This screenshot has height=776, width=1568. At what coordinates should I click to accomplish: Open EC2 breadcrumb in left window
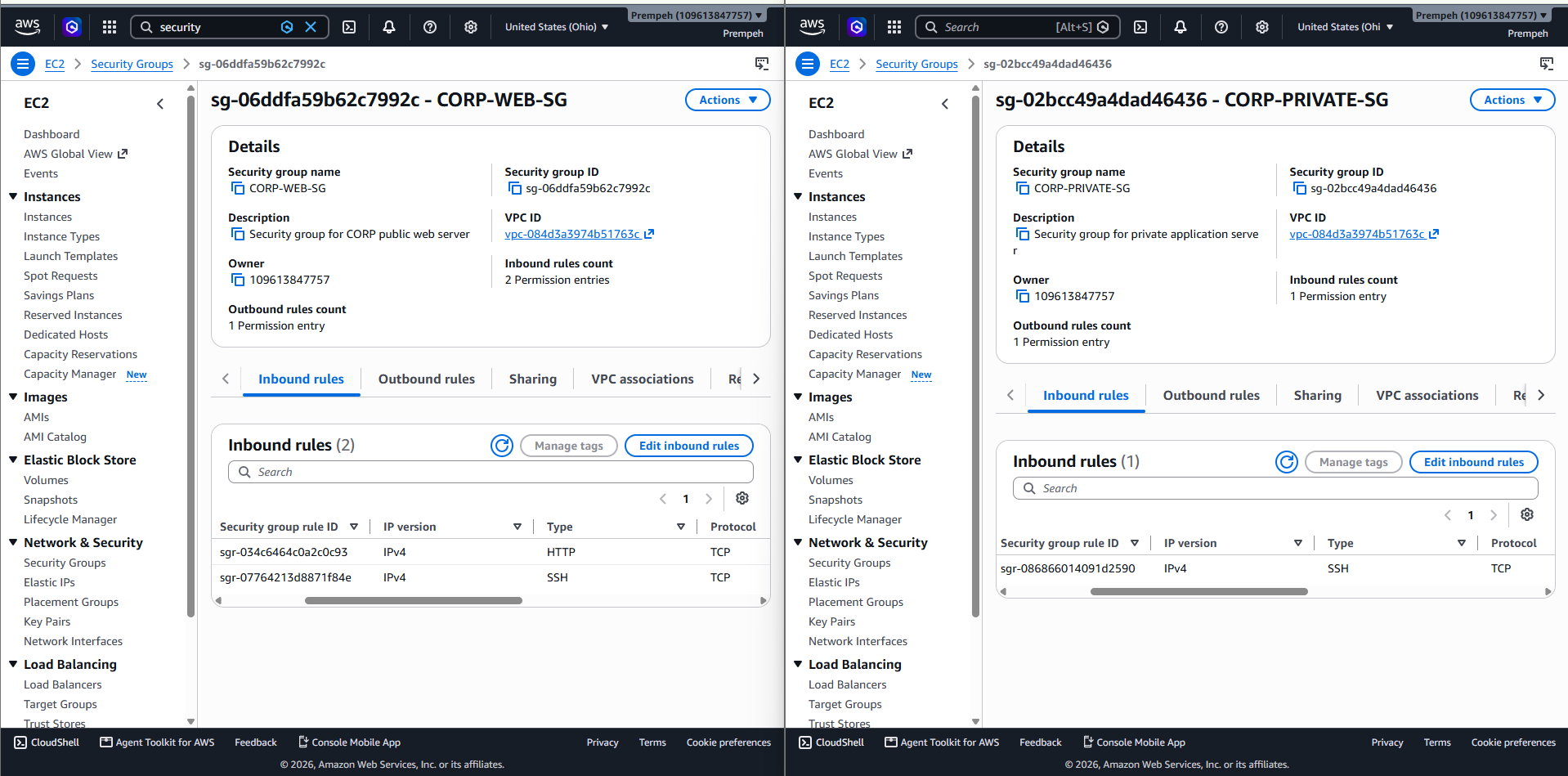click(x=55, y=64)
